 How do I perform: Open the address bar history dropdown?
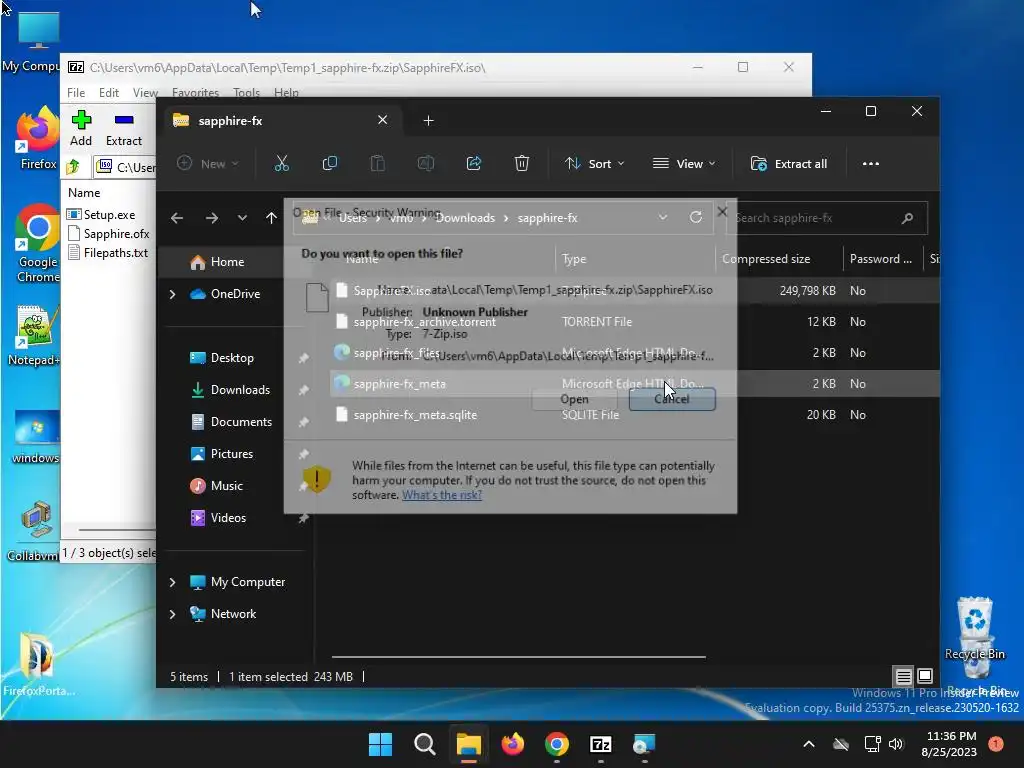coord(663,217)
